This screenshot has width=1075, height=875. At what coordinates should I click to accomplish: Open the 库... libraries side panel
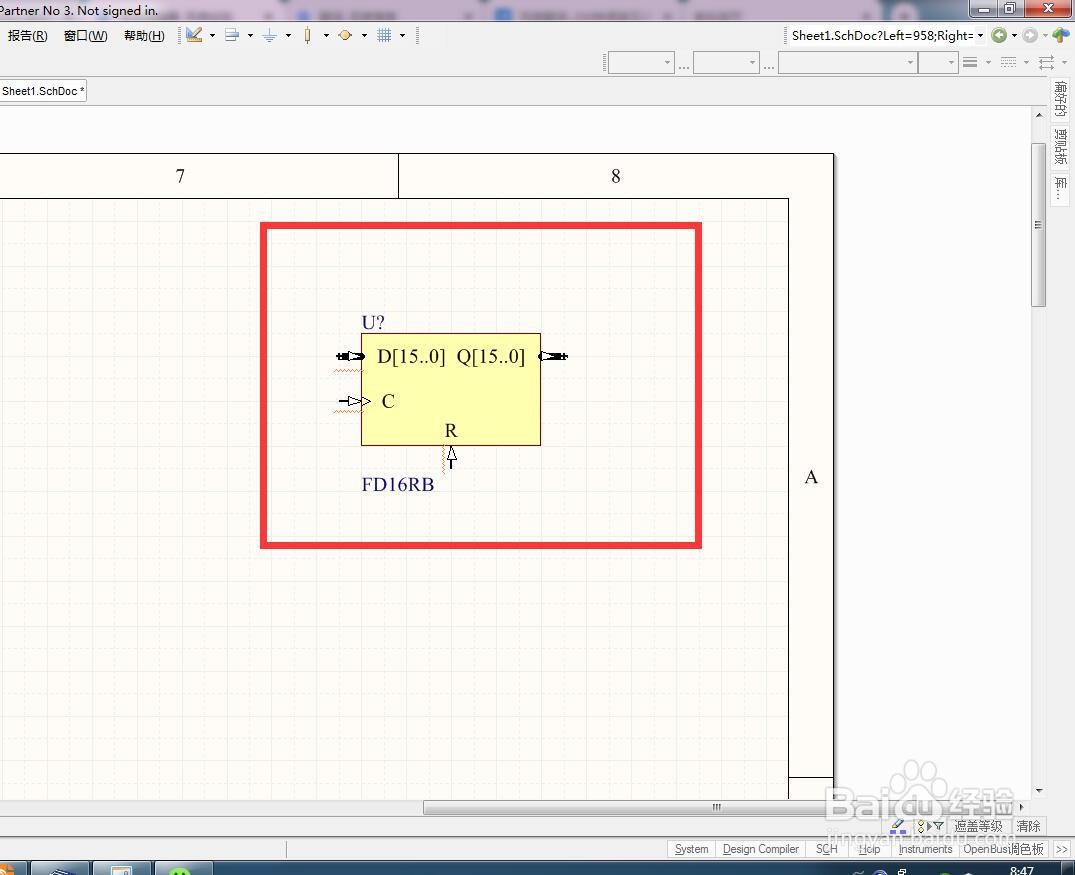[1061, 188]
